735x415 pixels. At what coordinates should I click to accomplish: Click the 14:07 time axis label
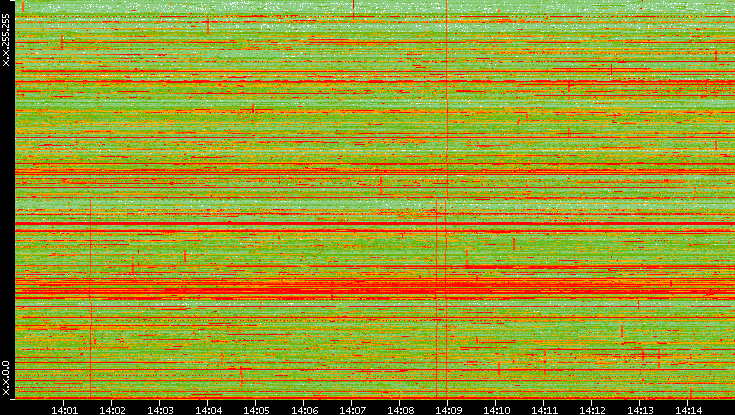(x=352, y=410)
